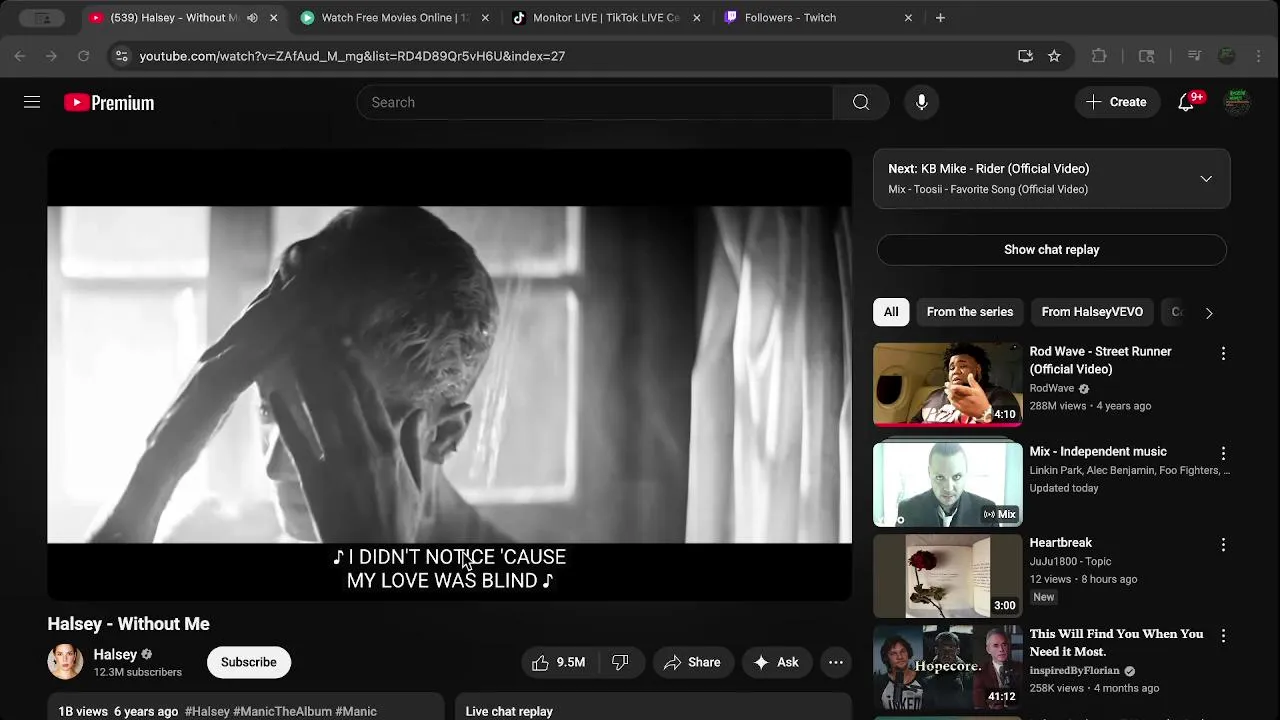
Task: Click the Create button
Action: coord(1116,102)
